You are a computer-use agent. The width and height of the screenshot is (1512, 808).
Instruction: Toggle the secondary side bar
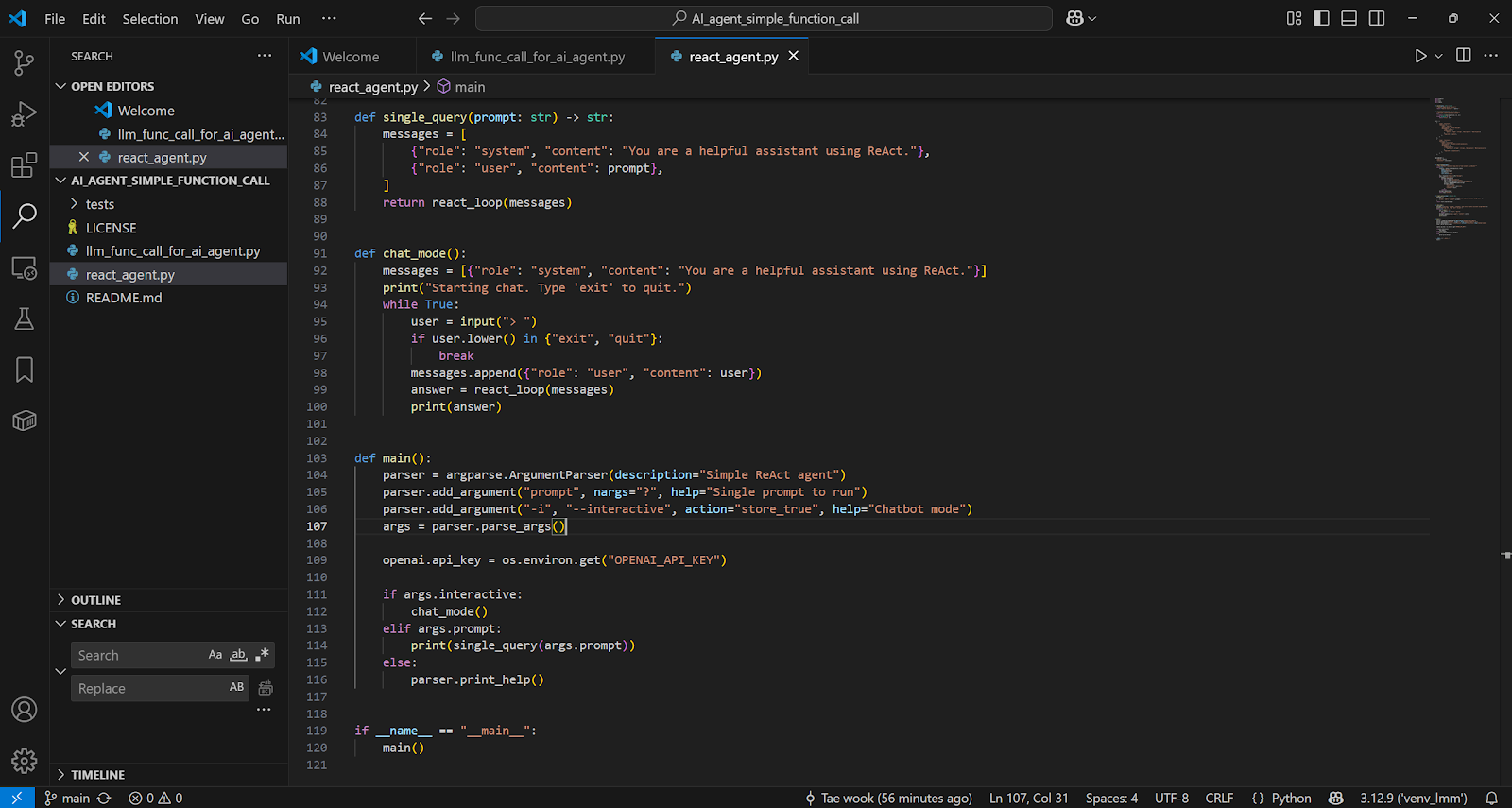pos(1377,18)
